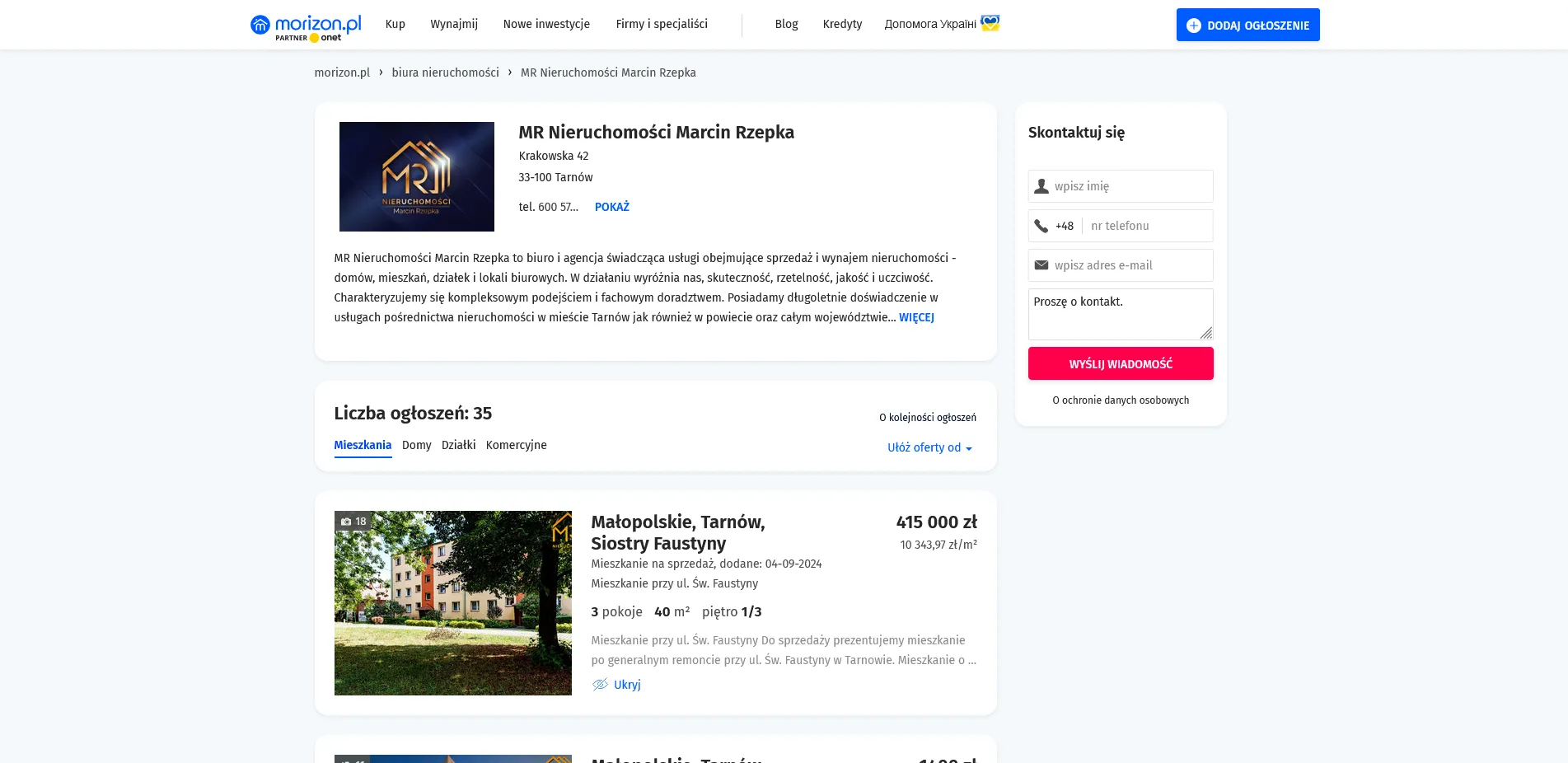Image resolution: width=1568 pixels, height=763 pixels.
Task: Click the crossed-eye hide icon on listing
Action: pyautogui.click(x=600, y=685)
